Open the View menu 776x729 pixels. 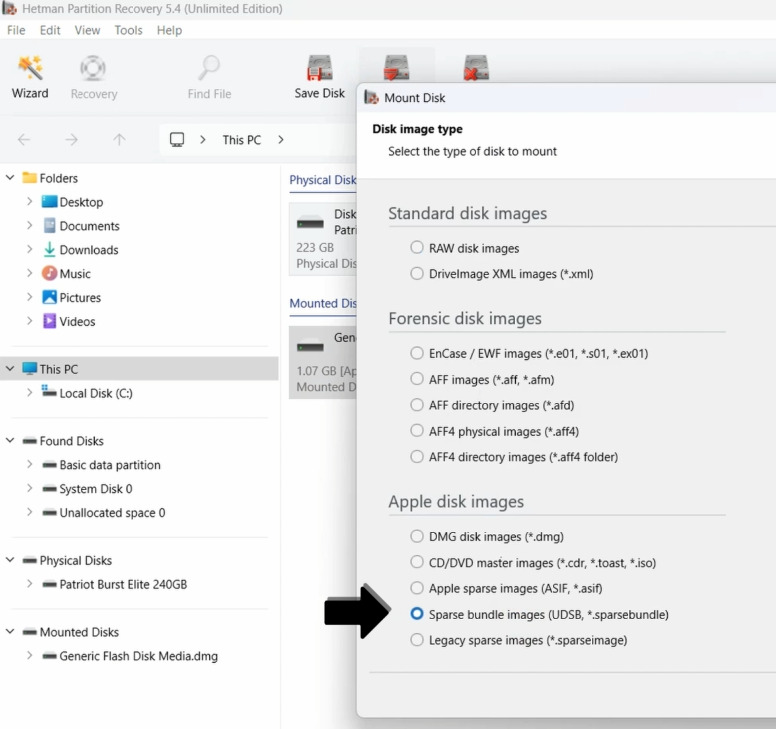87,30
